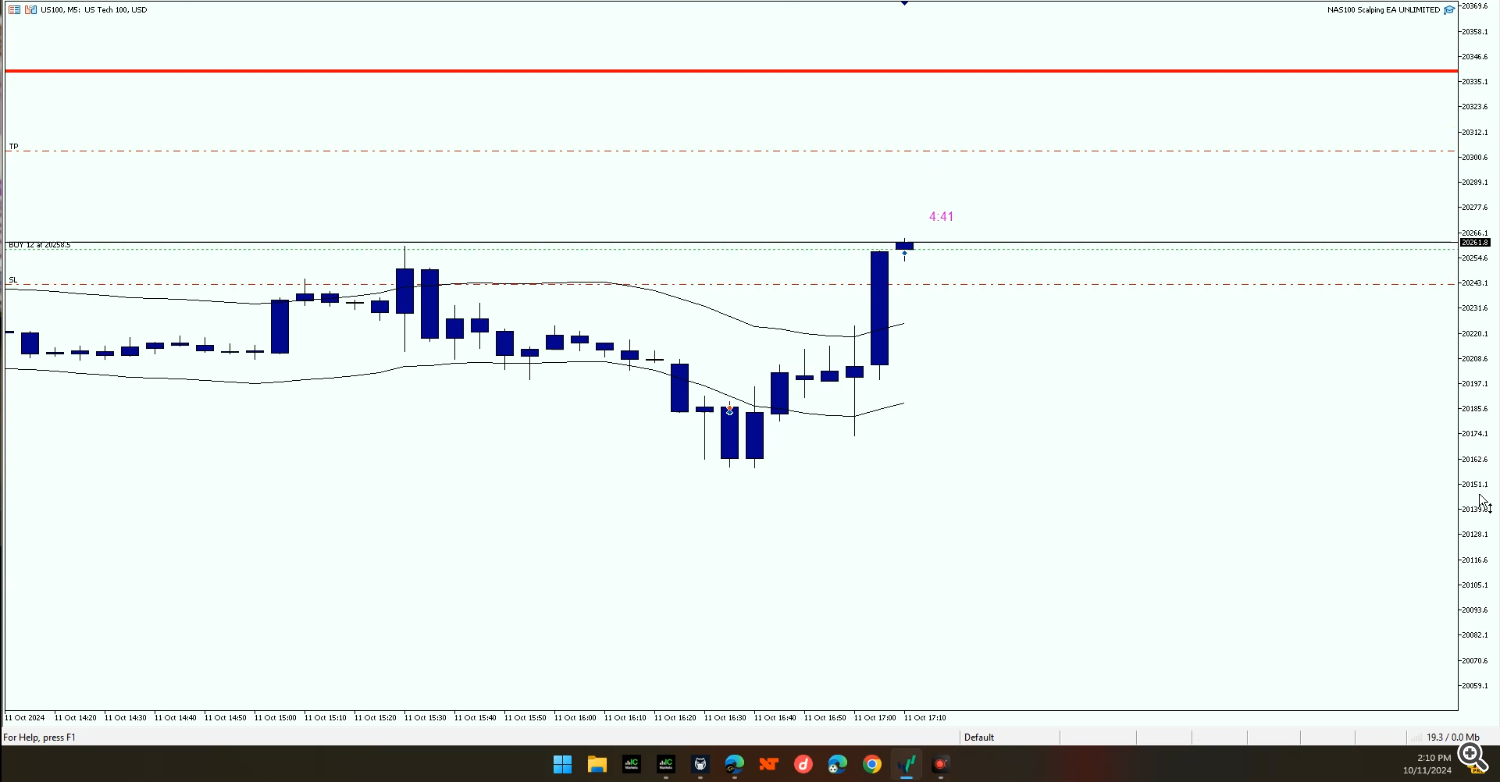The height and width of the screenshot is (782, 1500).
Task: Open the owl-faced app in taskbar
Action: pyautogui.click(x=700, y=765)
